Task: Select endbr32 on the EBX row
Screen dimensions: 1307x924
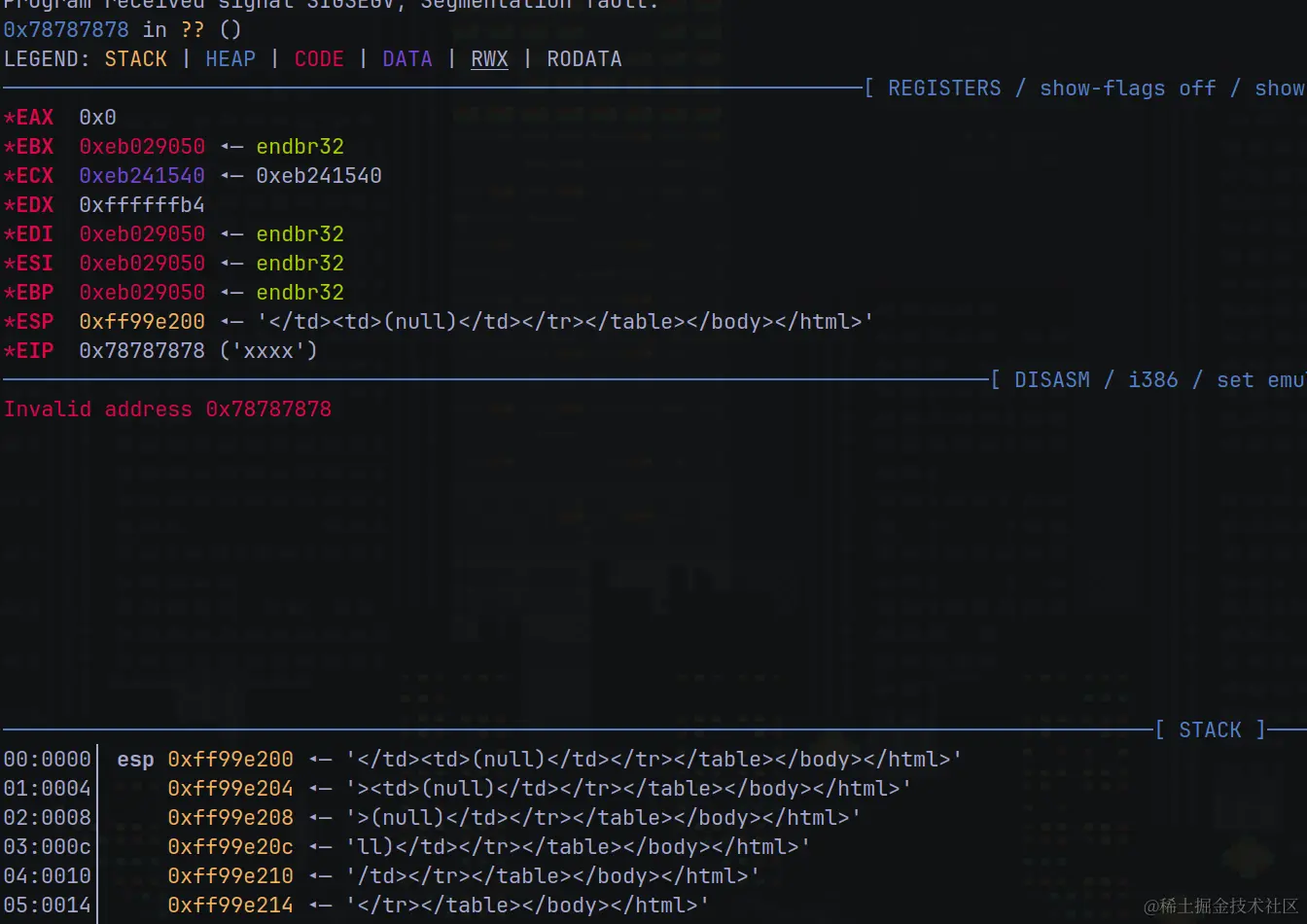Action: [x=300, y=147]
